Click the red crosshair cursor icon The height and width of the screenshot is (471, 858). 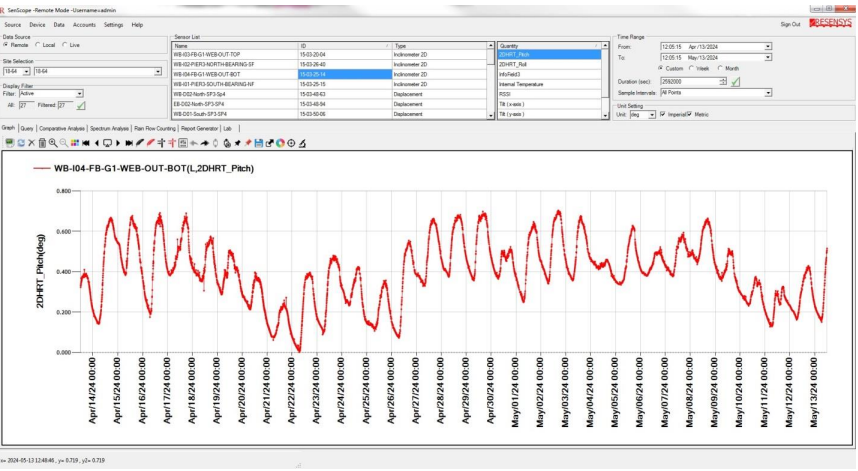[x=172, y=143]
